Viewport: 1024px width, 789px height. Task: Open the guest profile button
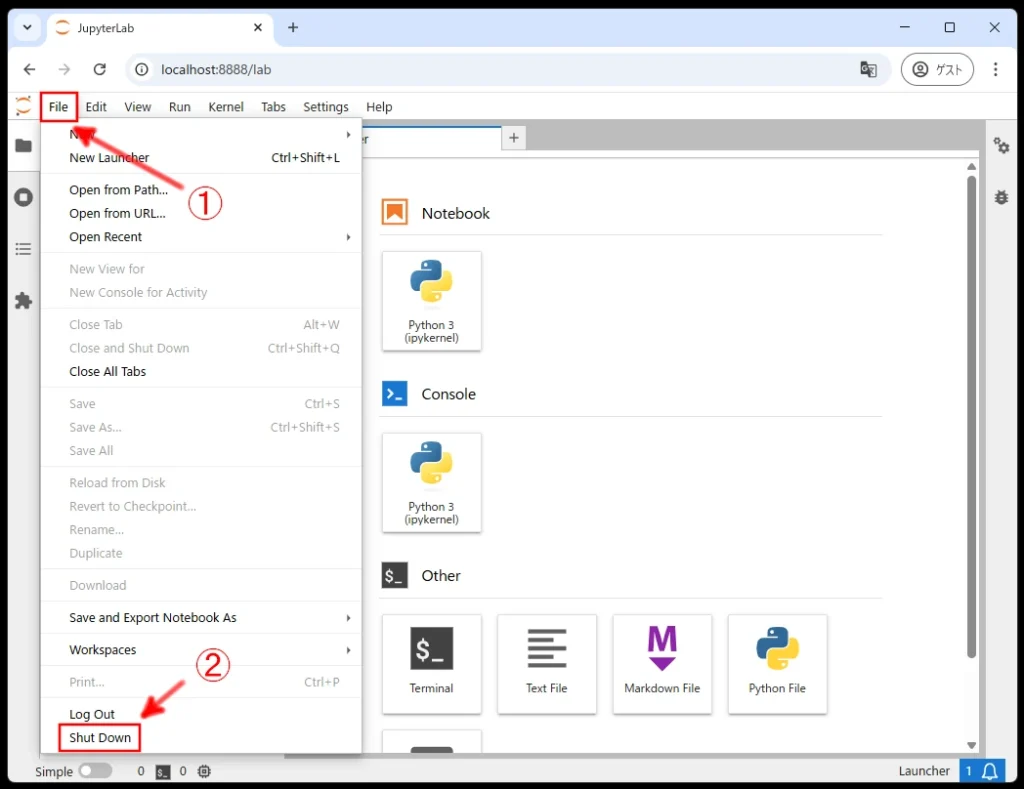click(x=937, y=69)
